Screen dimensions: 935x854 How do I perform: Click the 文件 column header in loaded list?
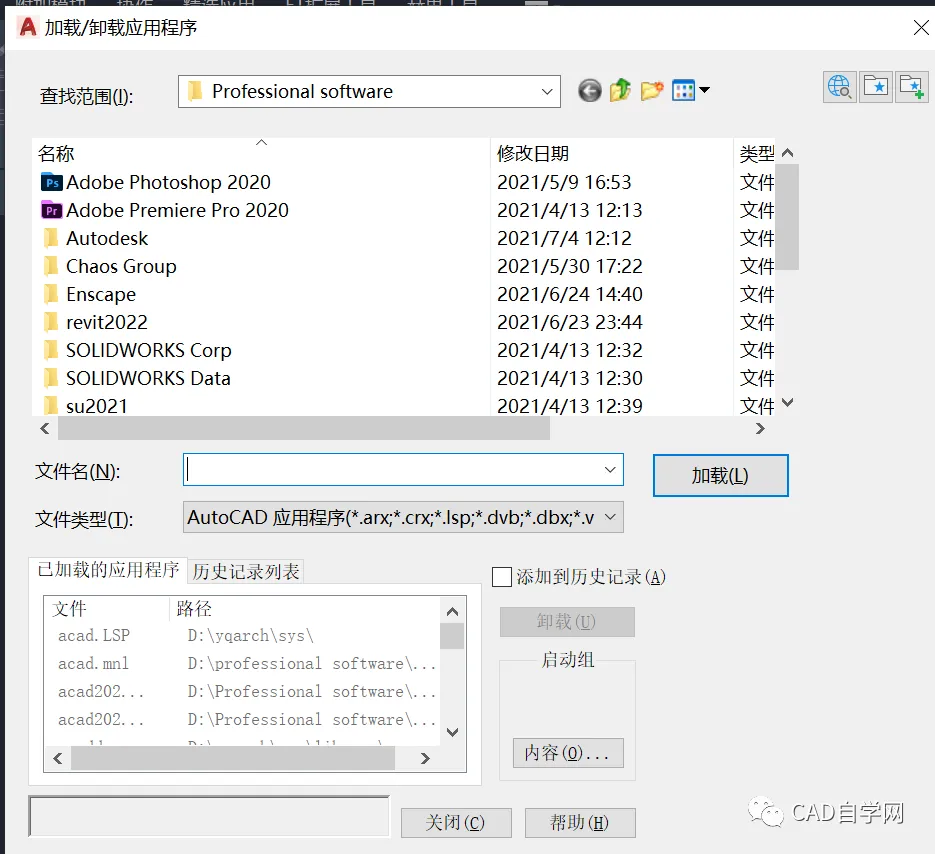(x=69, y=609)
